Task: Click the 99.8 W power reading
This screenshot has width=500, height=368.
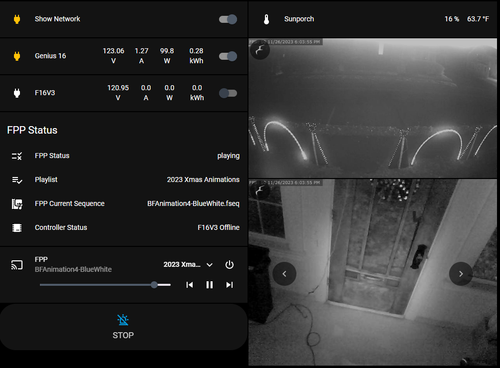Action: pyautogui.click(x=167, y=56)
